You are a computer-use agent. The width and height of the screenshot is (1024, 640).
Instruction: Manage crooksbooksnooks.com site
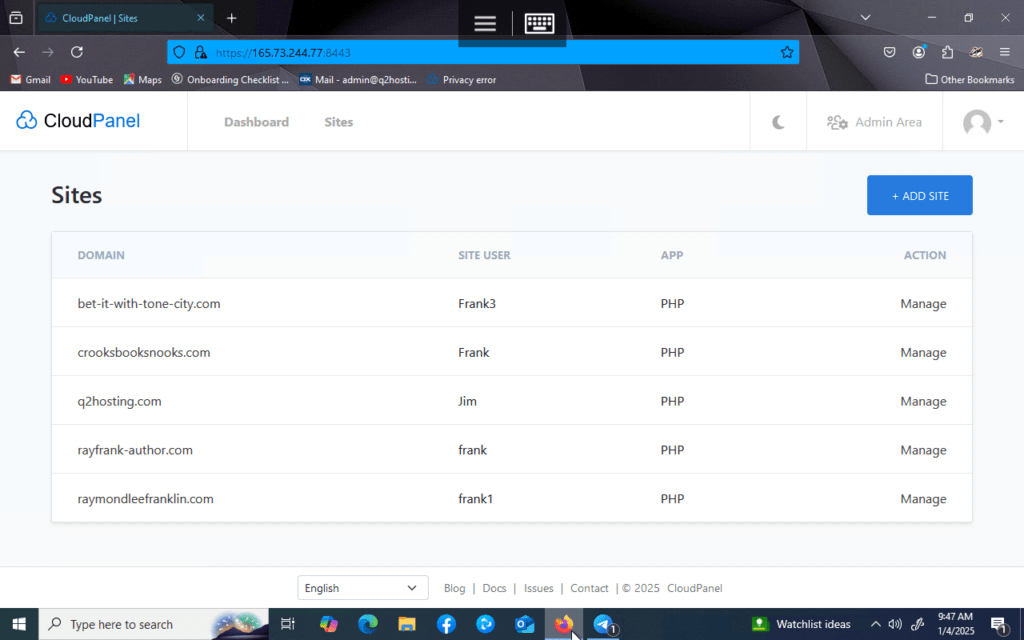pos(923,353)
